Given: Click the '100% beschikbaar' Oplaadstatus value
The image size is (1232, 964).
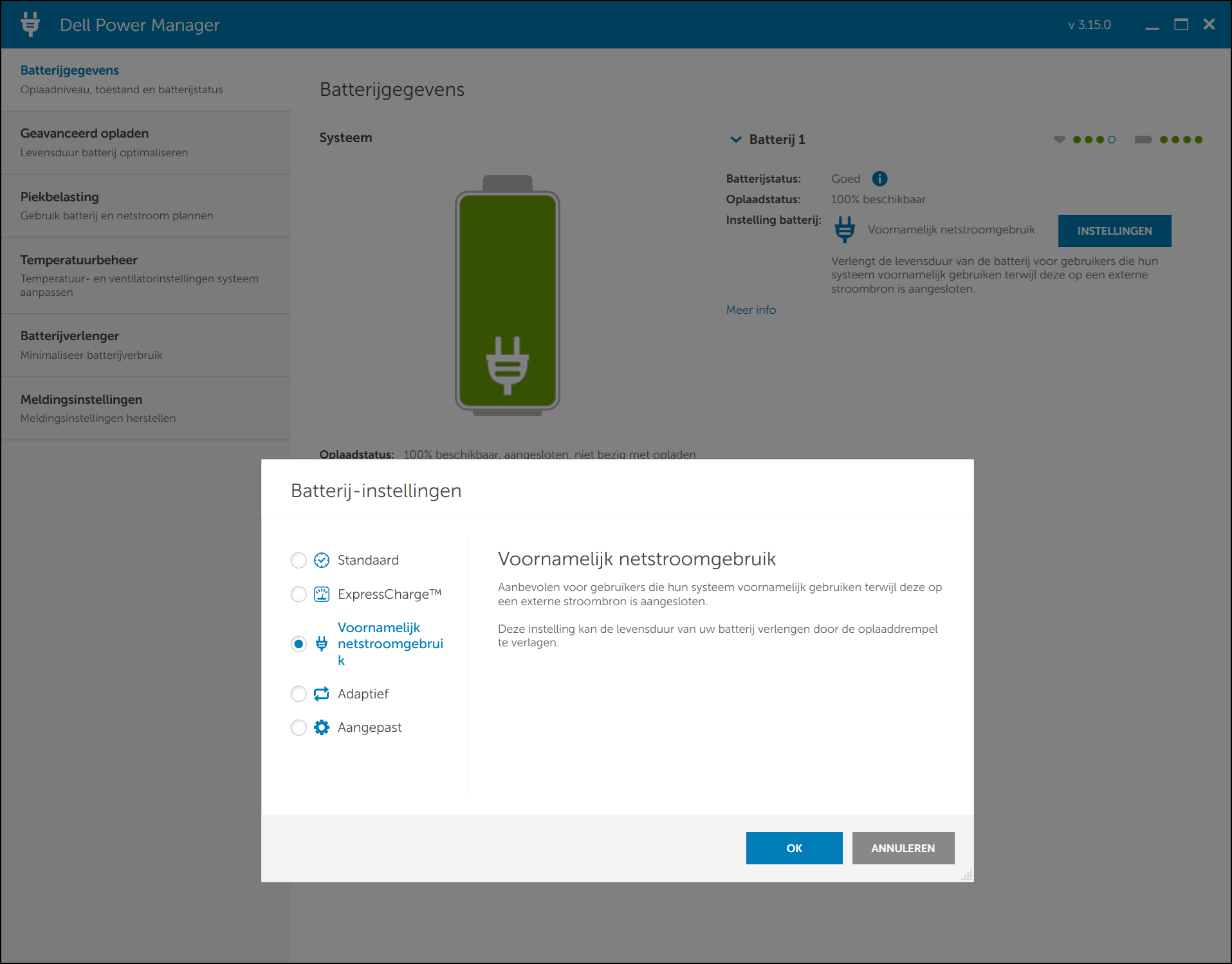Looking at the screenshot, I should coord(878,199).
